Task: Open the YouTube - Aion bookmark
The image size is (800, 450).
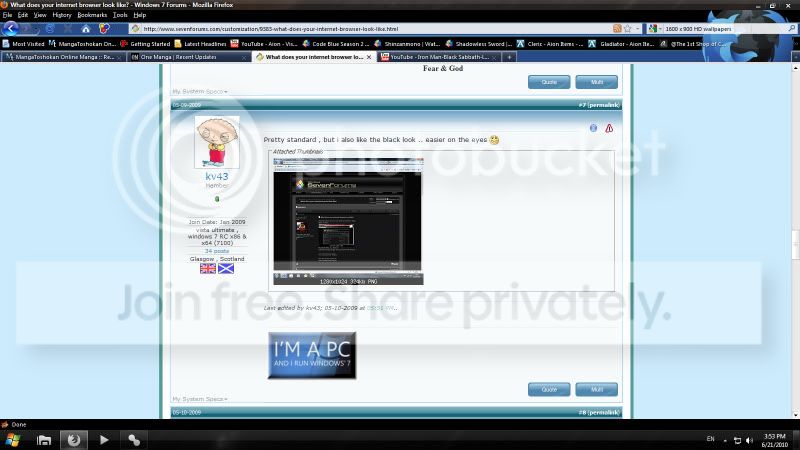Action: (264, 44)
